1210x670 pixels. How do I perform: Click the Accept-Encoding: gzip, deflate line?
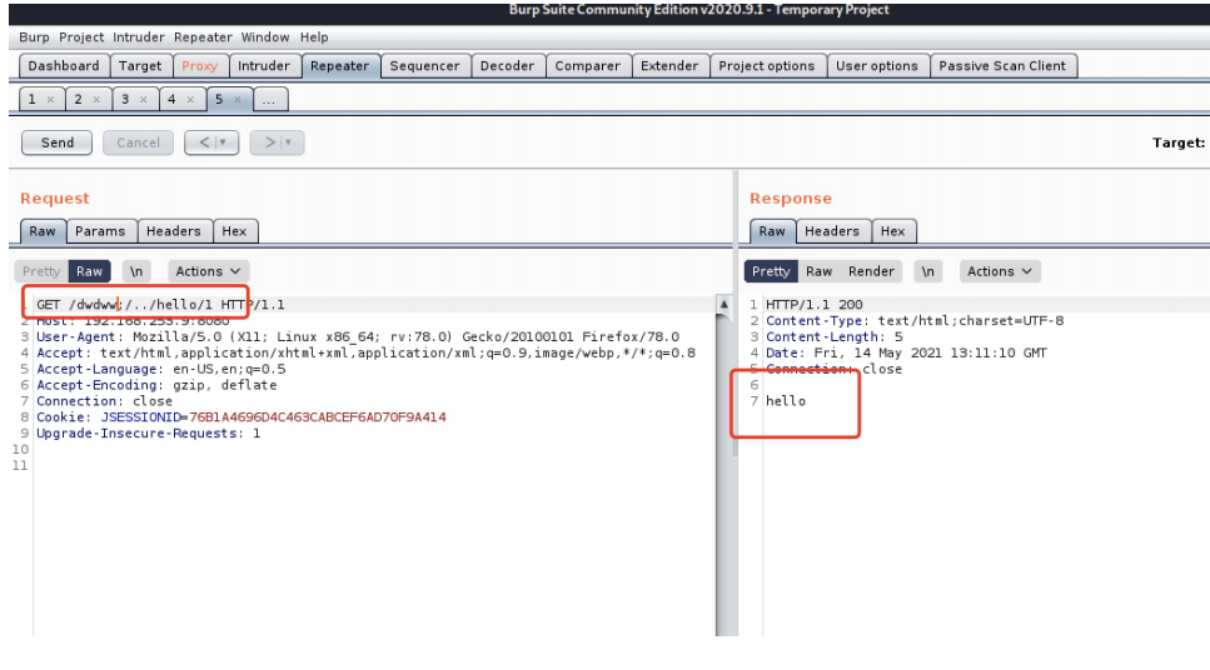point(157,385)
